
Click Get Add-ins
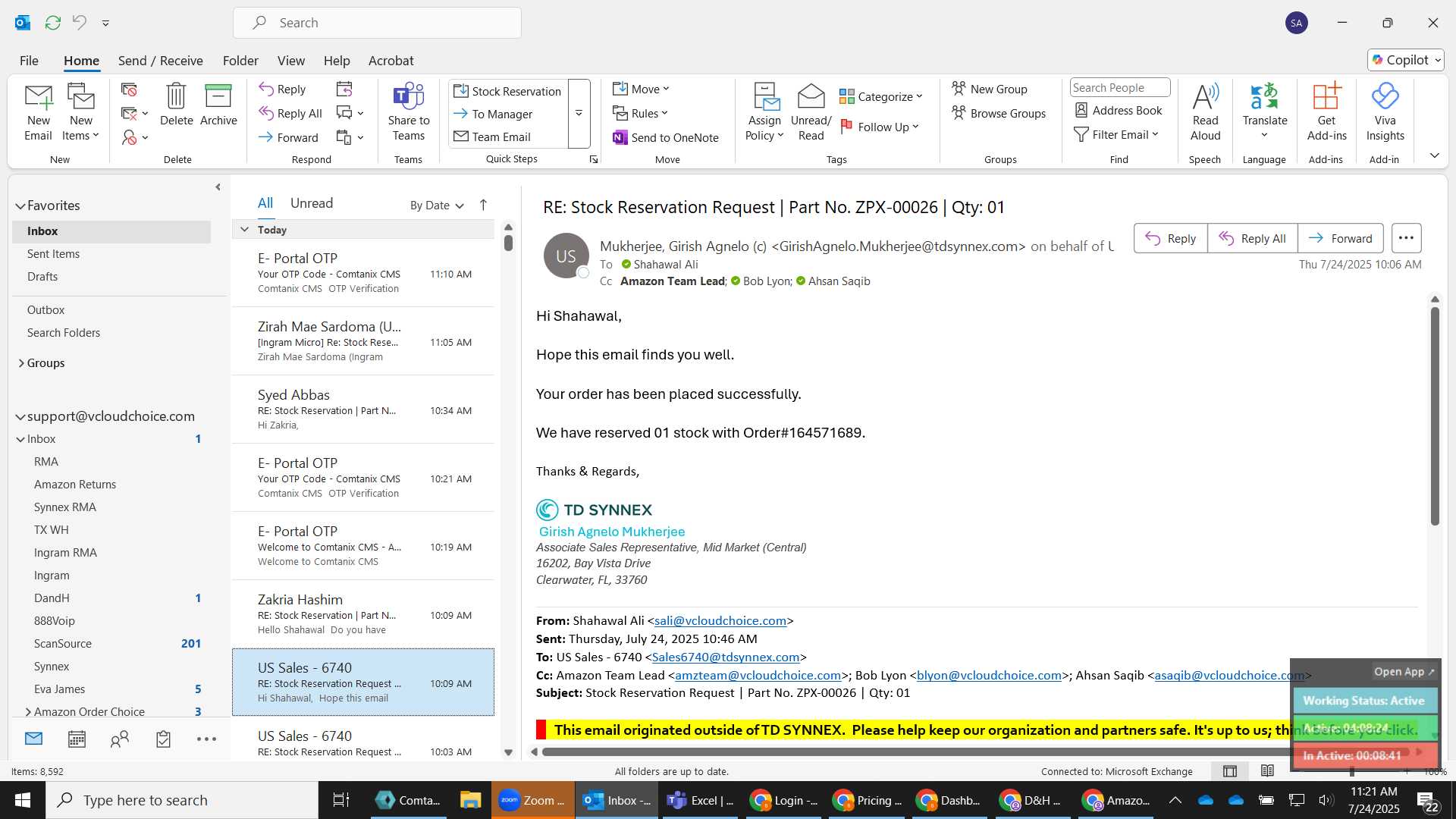coord(1326,112)
